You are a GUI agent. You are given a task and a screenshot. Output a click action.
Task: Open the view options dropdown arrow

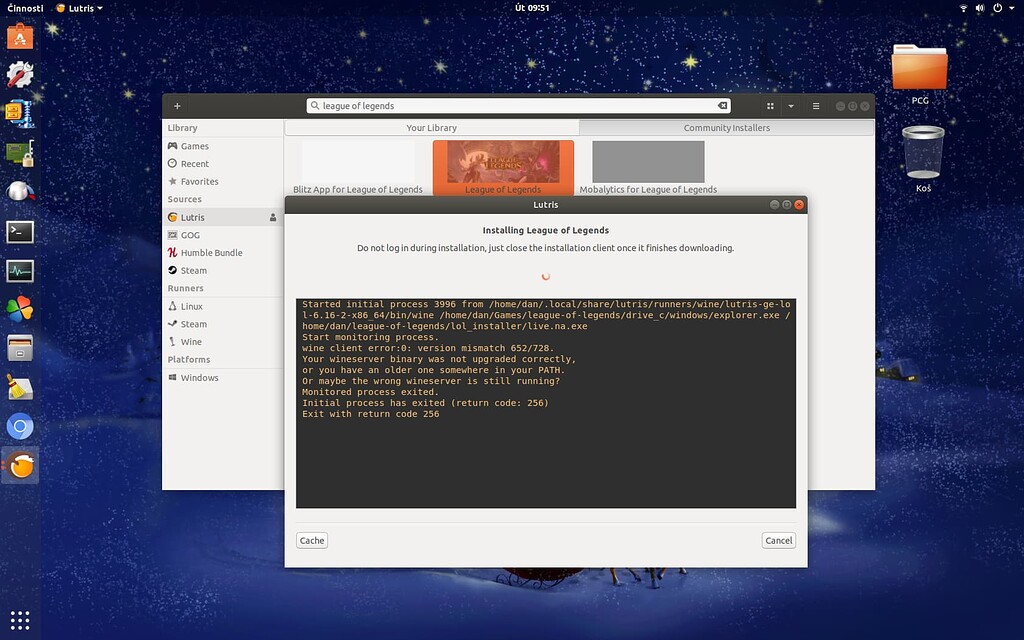[x=791, y=106]
